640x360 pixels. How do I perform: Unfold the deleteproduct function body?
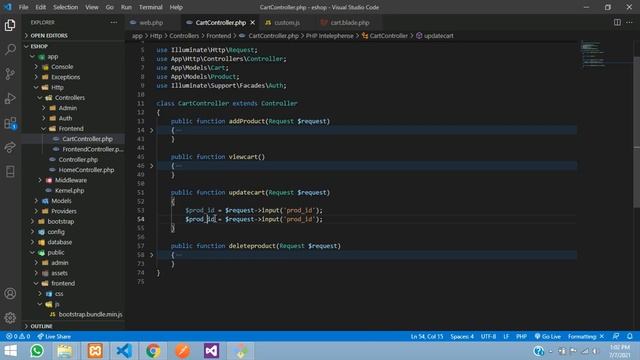click(x=151, y=255)
